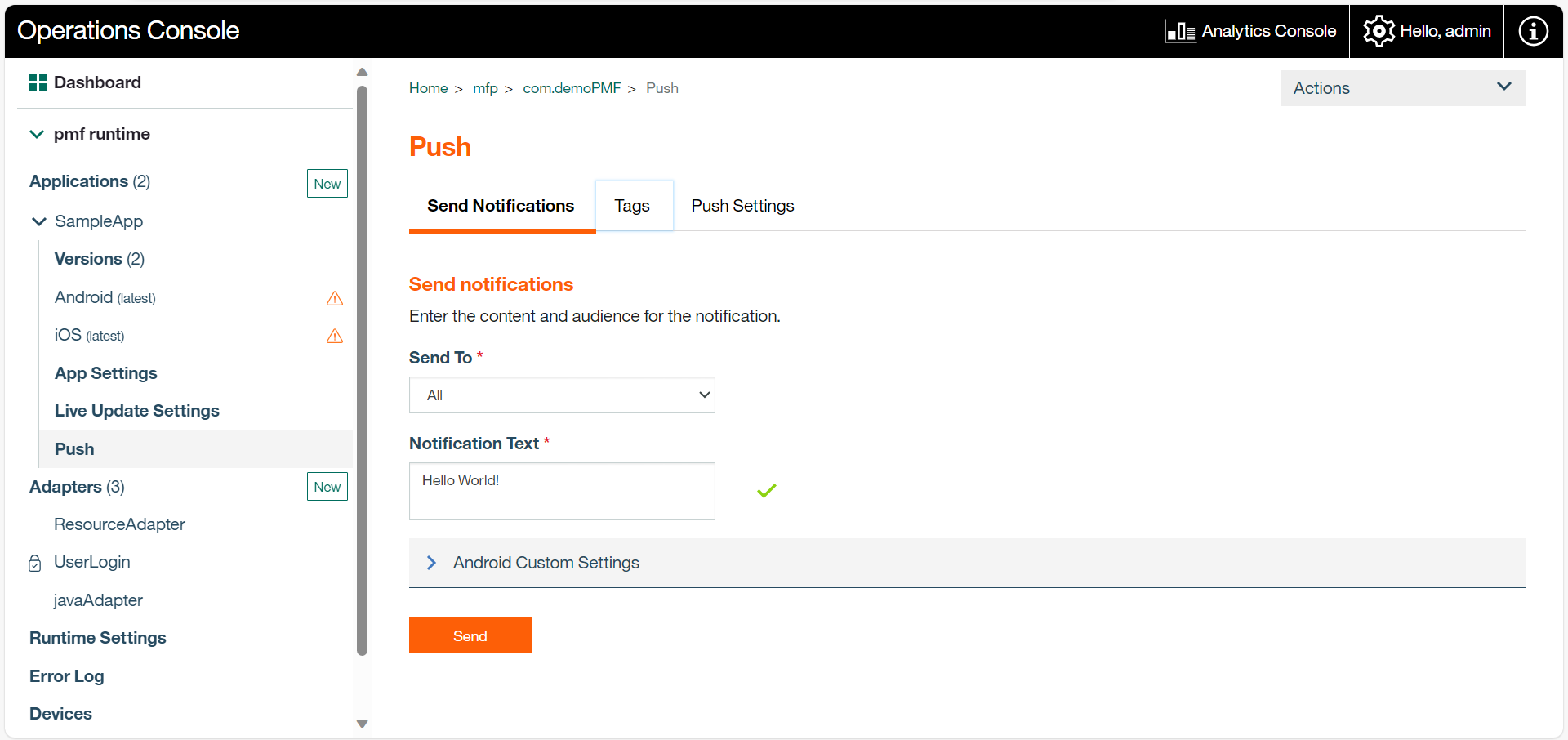Viewport: 1568px width, 740px height.
Task: Open the Actions dropdown menu
Action: tap(1403, 88)
